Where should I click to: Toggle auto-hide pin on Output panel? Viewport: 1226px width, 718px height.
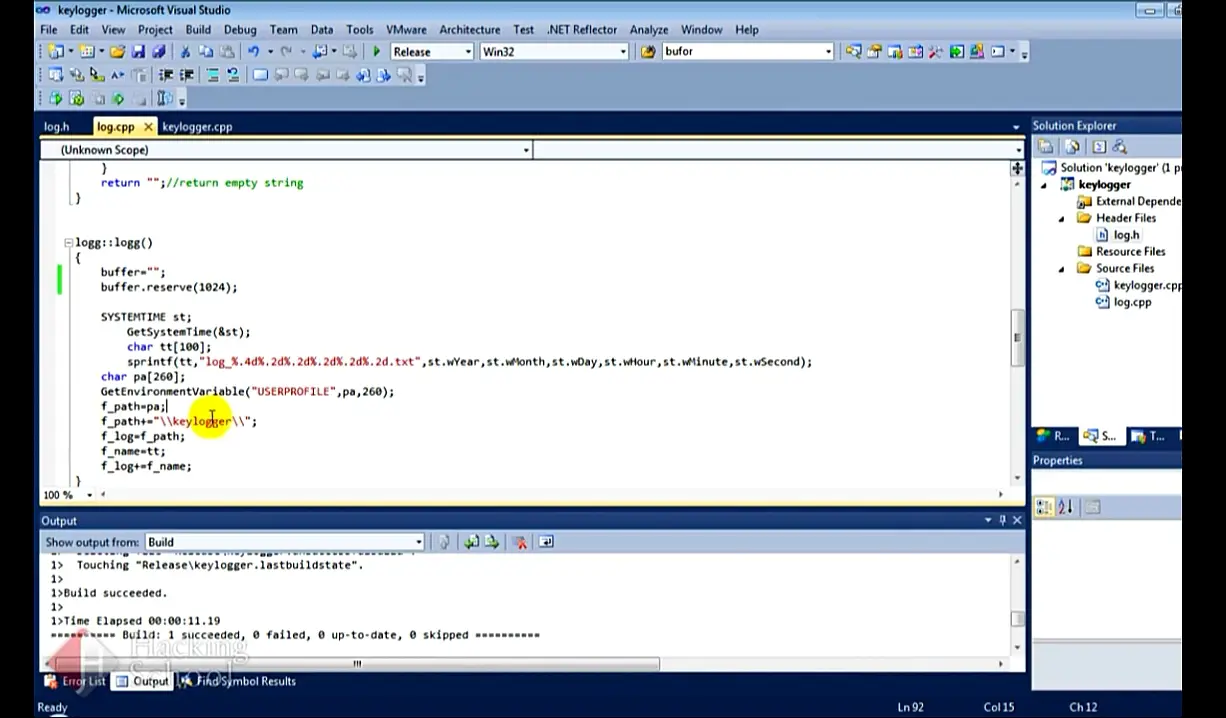point(1003,520)
